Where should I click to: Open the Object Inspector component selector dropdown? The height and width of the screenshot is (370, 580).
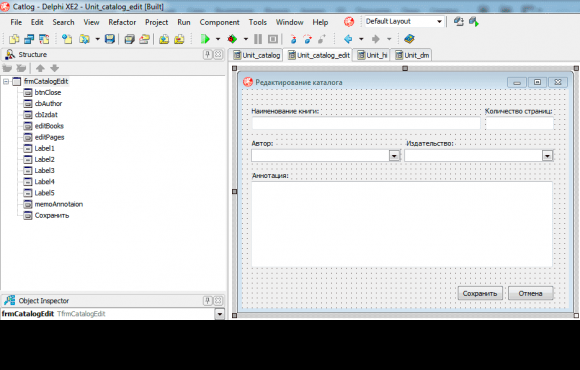[220, 314]
